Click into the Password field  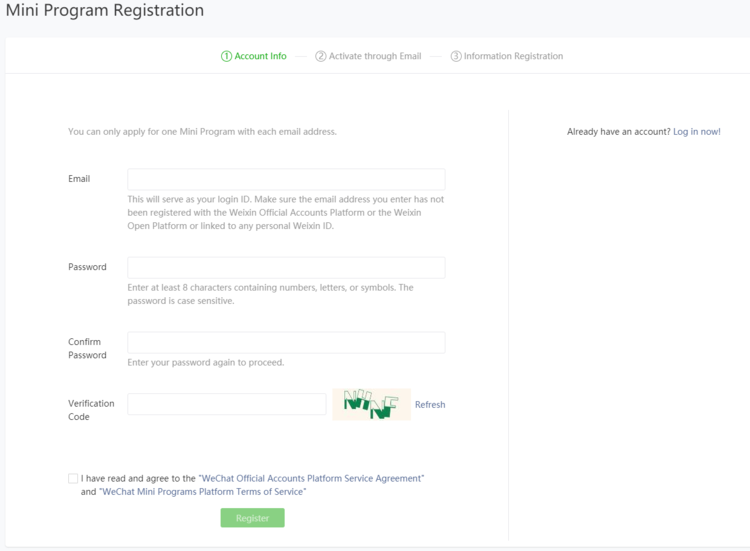[x=286, y=267]
